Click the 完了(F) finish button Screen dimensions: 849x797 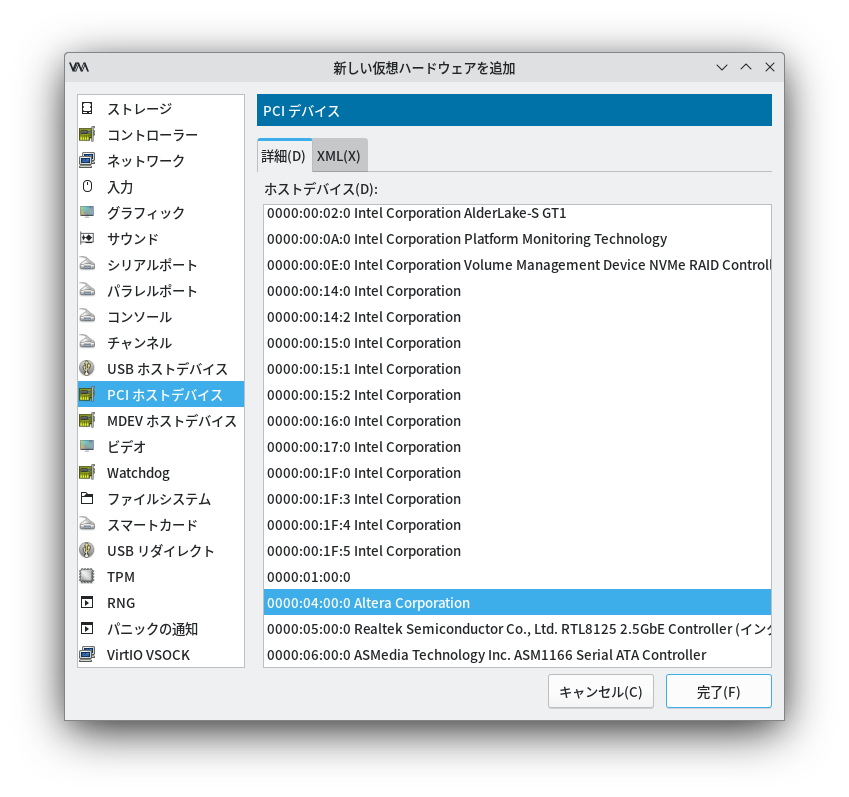[719, 691]
